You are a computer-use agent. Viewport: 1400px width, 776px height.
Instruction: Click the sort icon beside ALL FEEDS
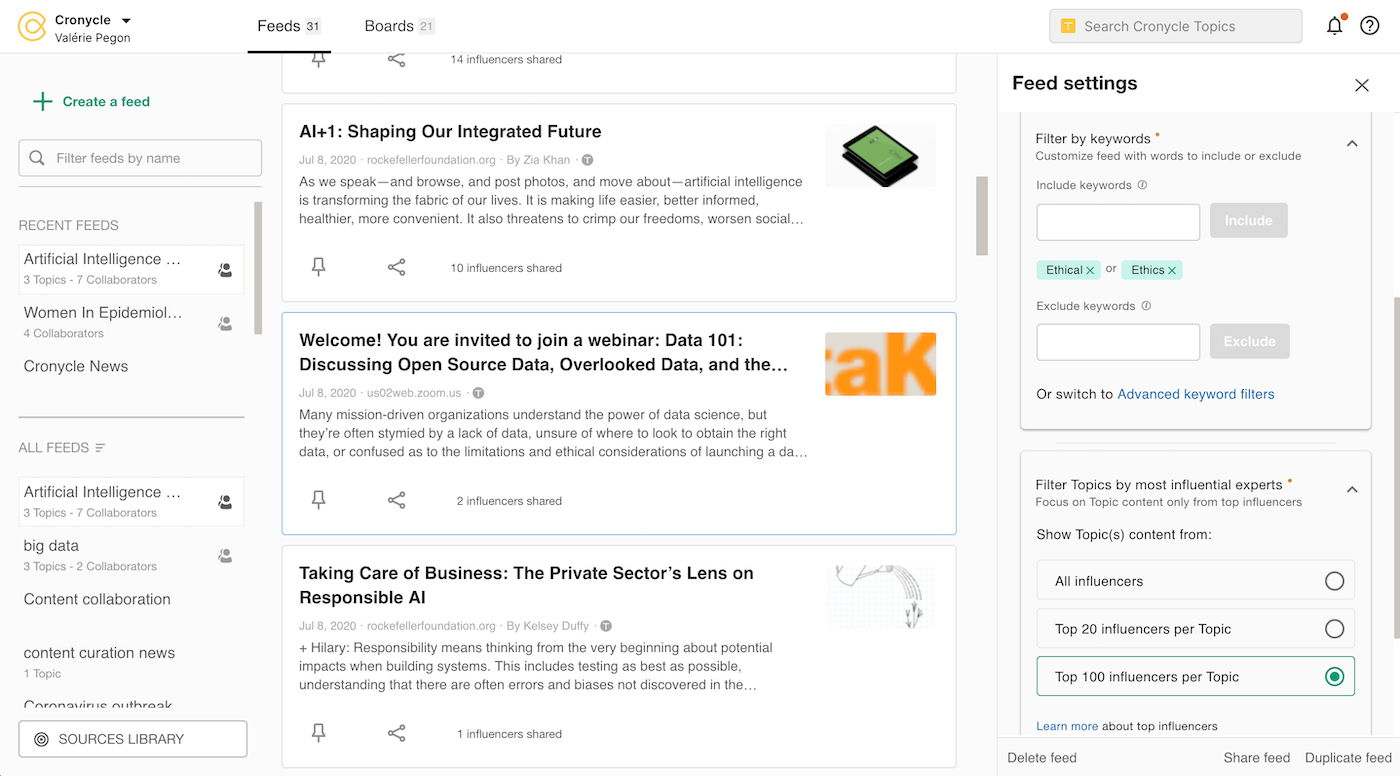tap(100, 448)
